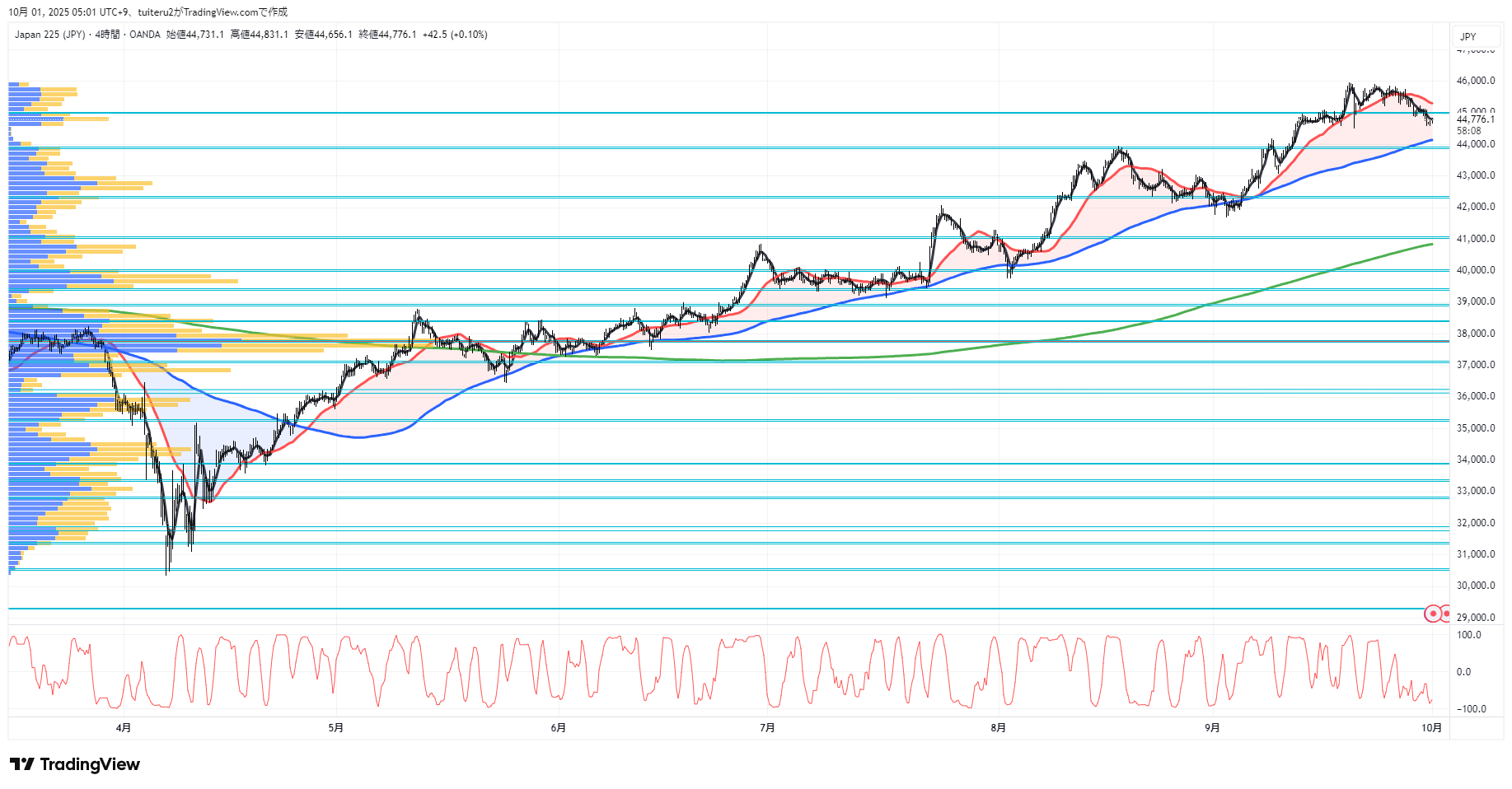
Task: Click the 10月 label on time axis
Action: coord(1431,727)
